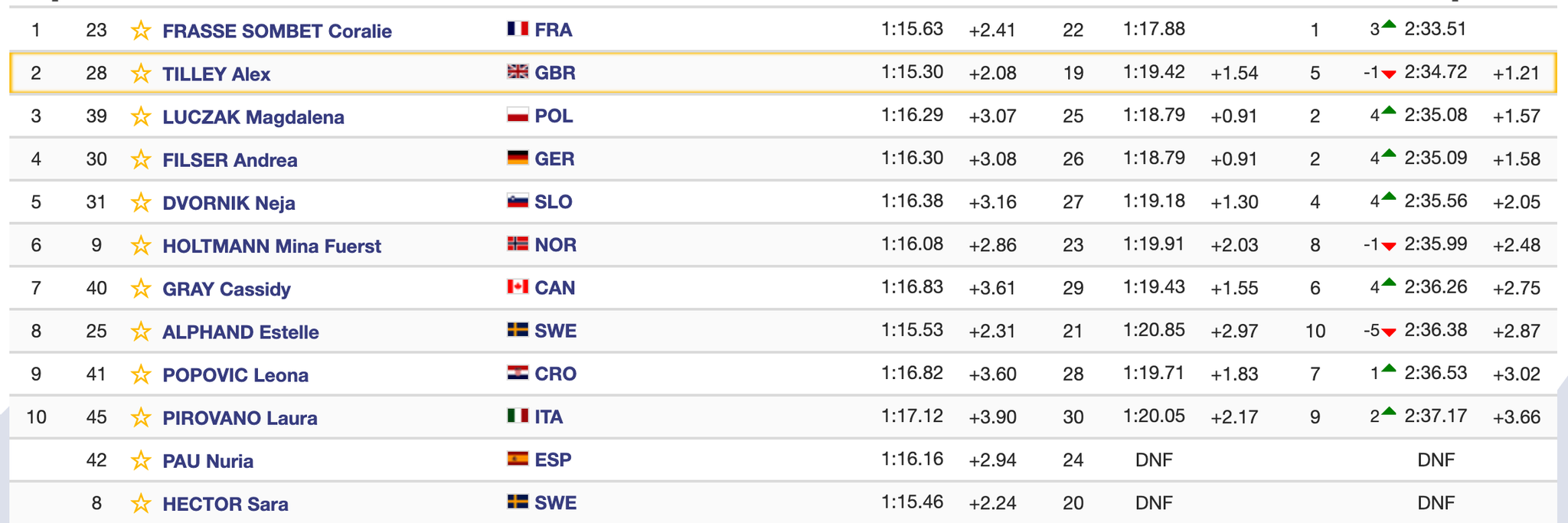Open PIROVANO Laura's profile link
The height and width of the screenshot is (523, 1568).
tap(240, 418)
